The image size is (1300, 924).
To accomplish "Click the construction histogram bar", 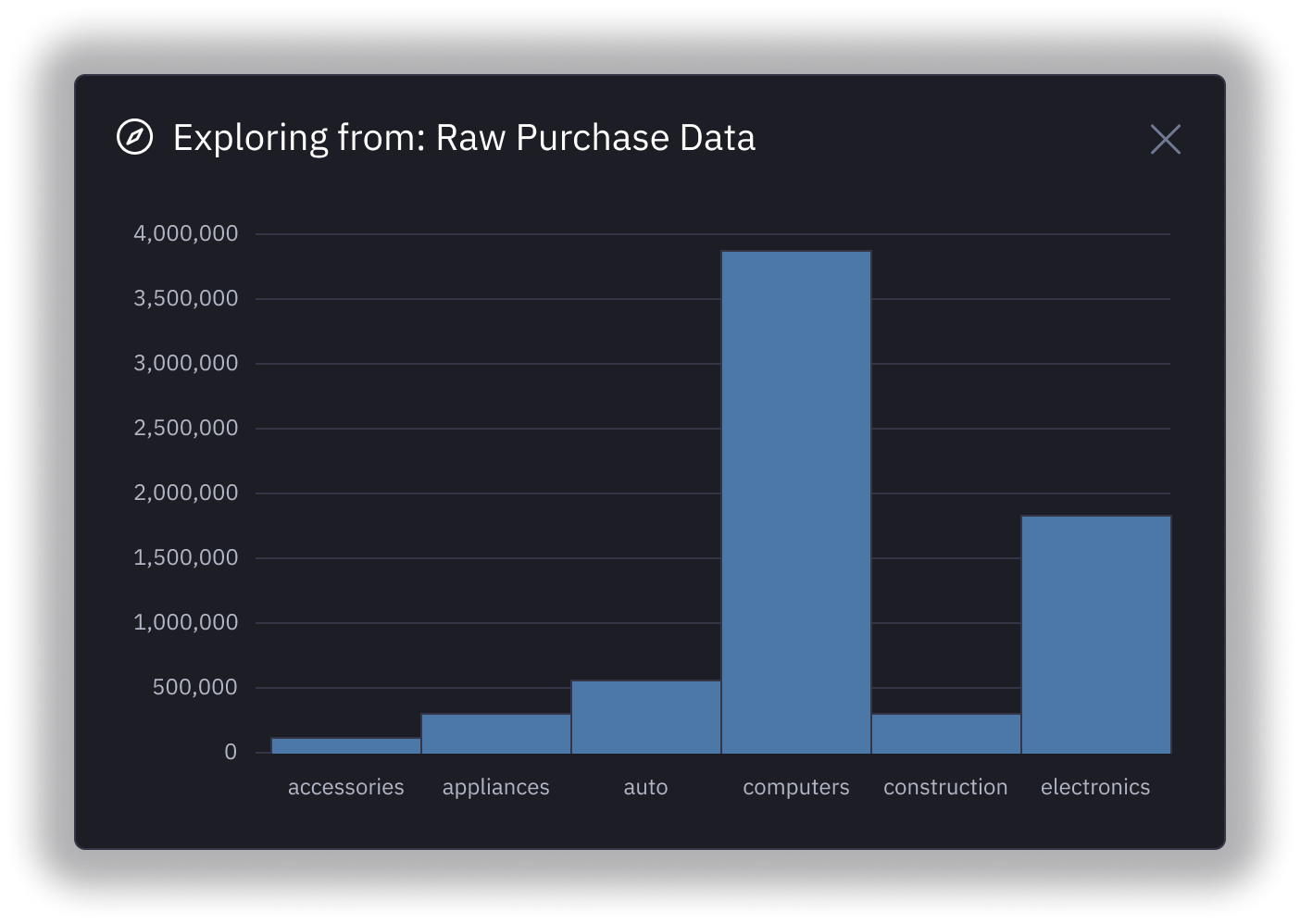I will click(946, 733).
